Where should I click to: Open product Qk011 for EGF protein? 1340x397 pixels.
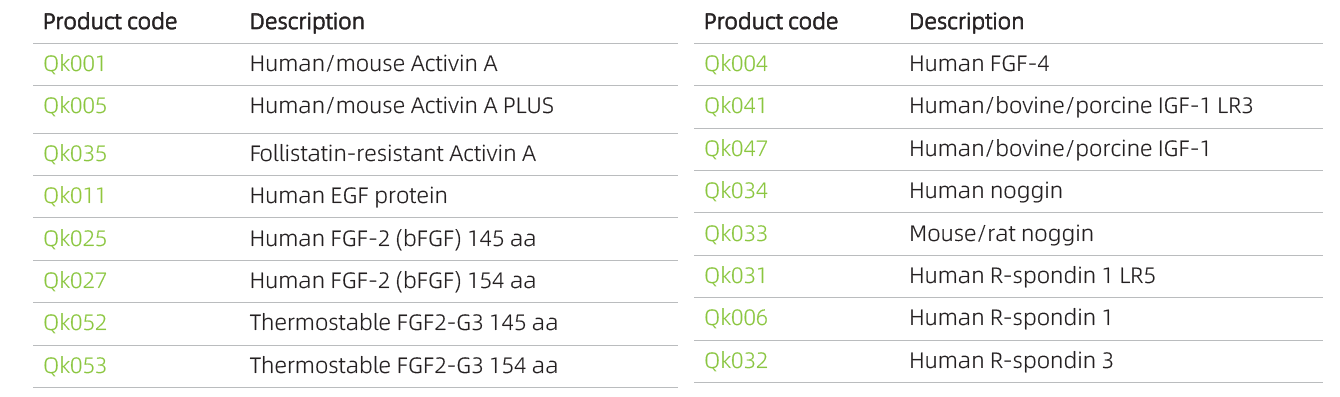(74, 196)
